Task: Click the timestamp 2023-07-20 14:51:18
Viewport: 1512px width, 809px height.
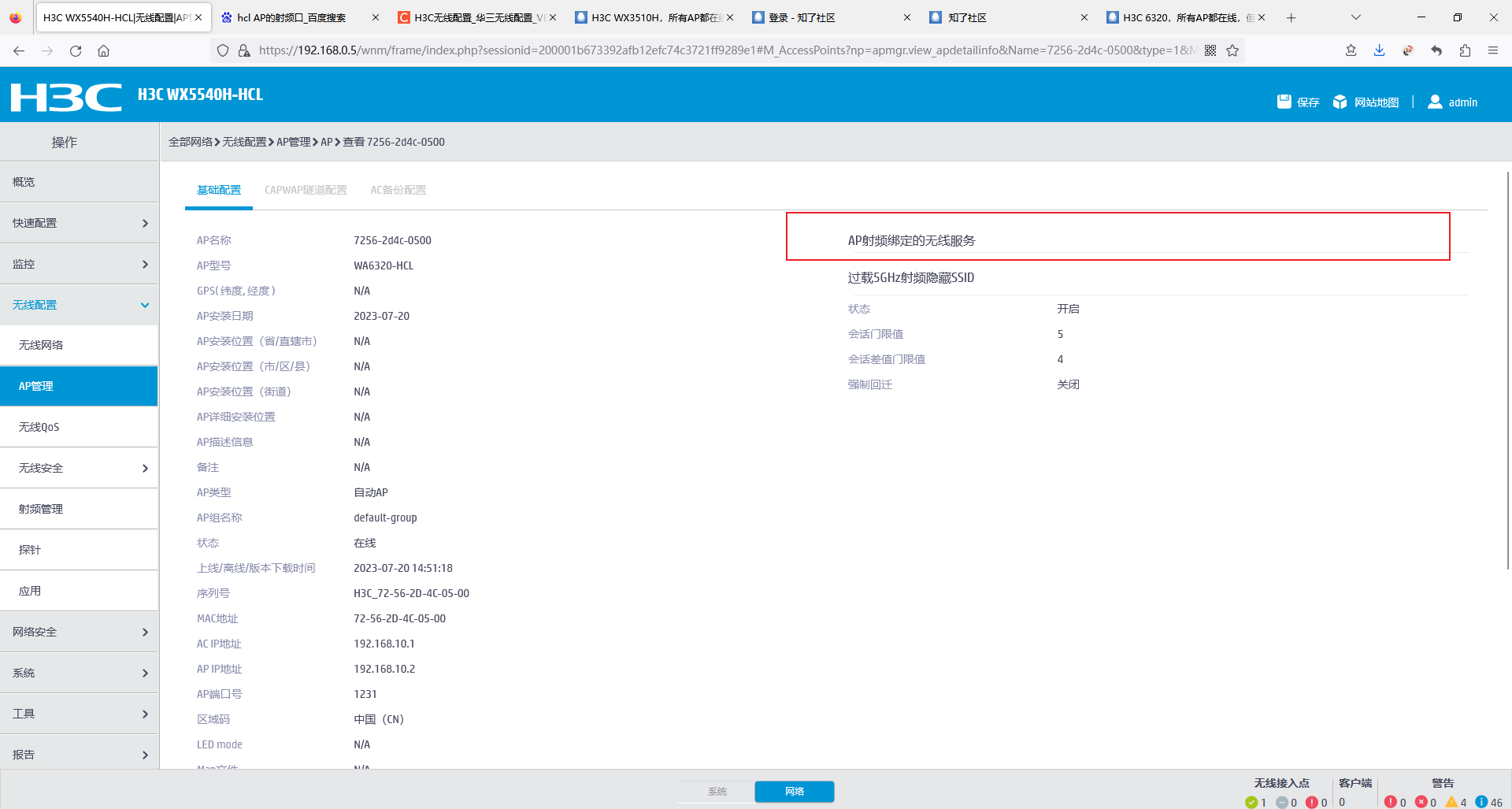Action: point(403,568)
